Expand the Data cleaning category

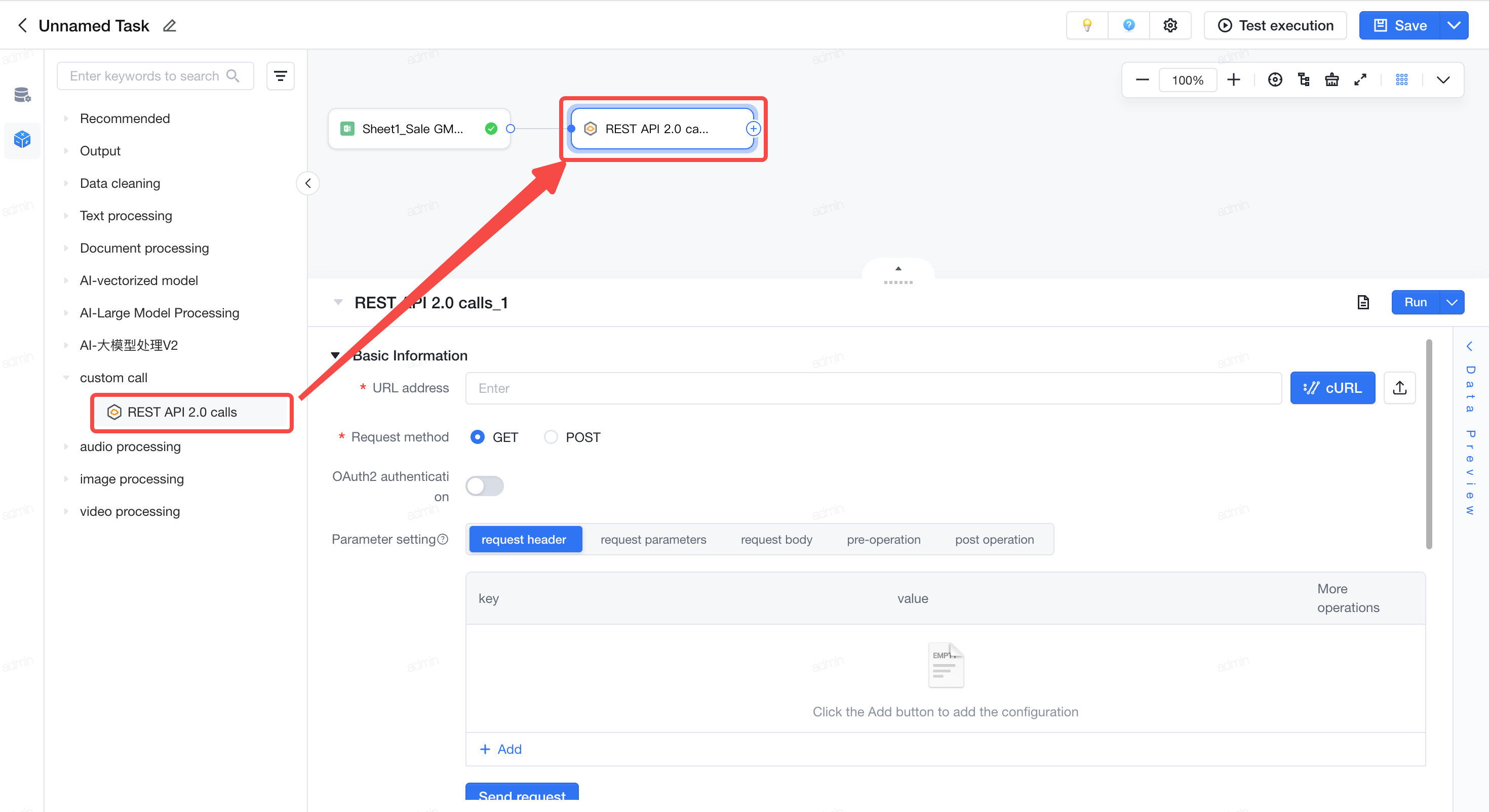click(x=120, y=183)
